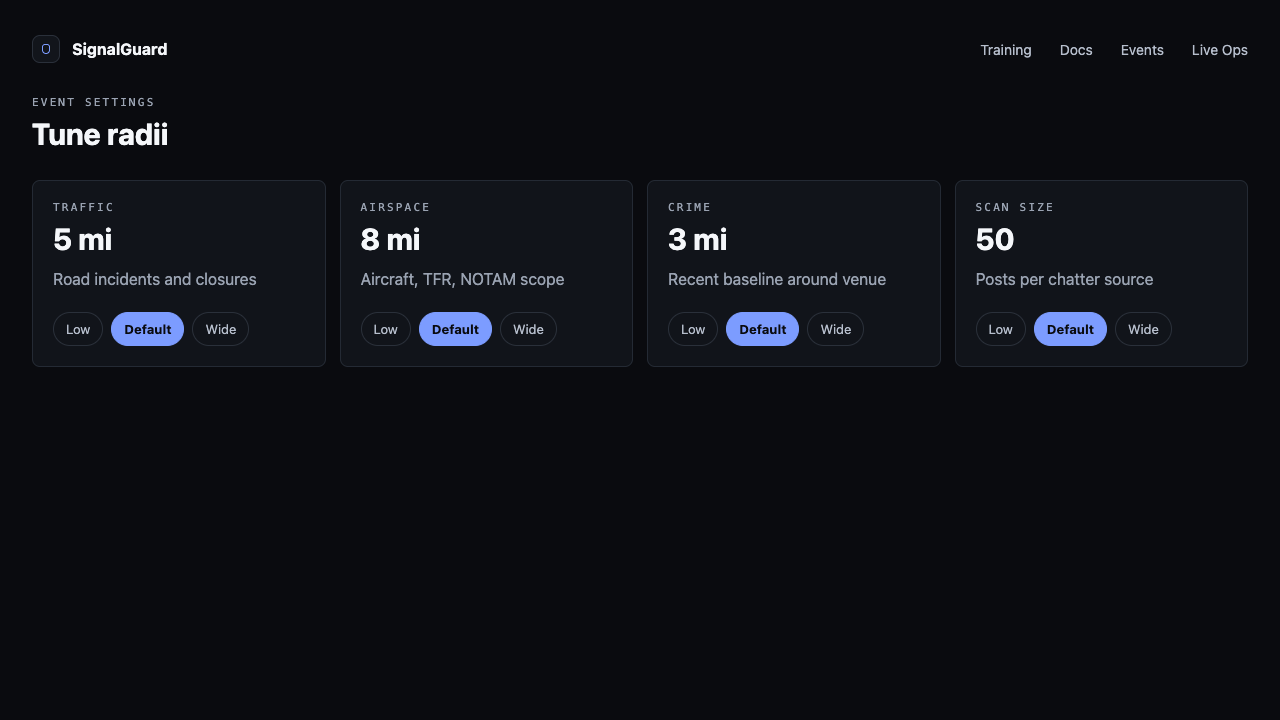The height and width of the screenshot is (720, 1280).
Task: Open the SignalGuard home link
Action: click(100, 49)
